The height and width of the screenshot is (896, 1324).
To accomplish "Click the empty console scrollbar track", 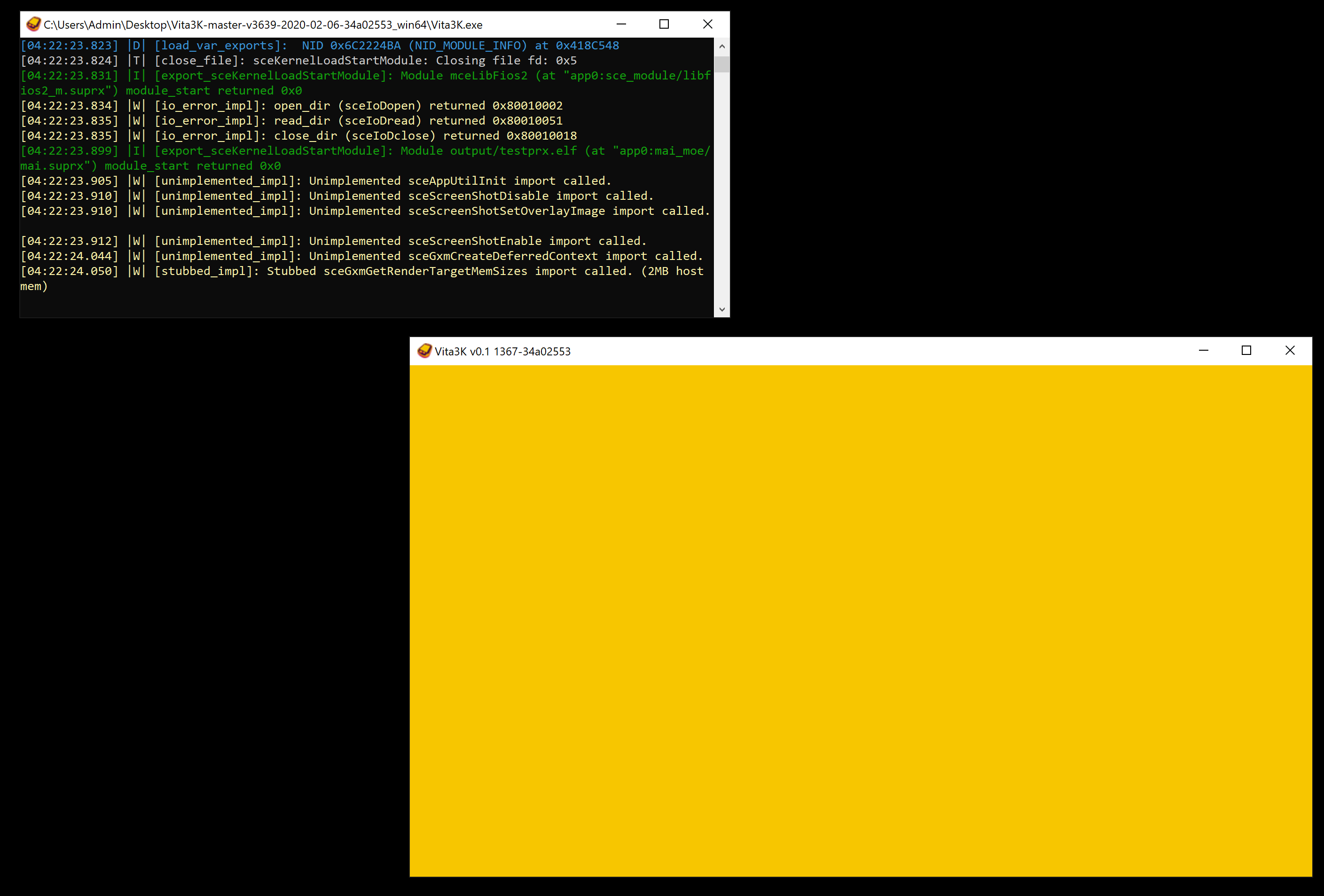I will coord(722,188).
